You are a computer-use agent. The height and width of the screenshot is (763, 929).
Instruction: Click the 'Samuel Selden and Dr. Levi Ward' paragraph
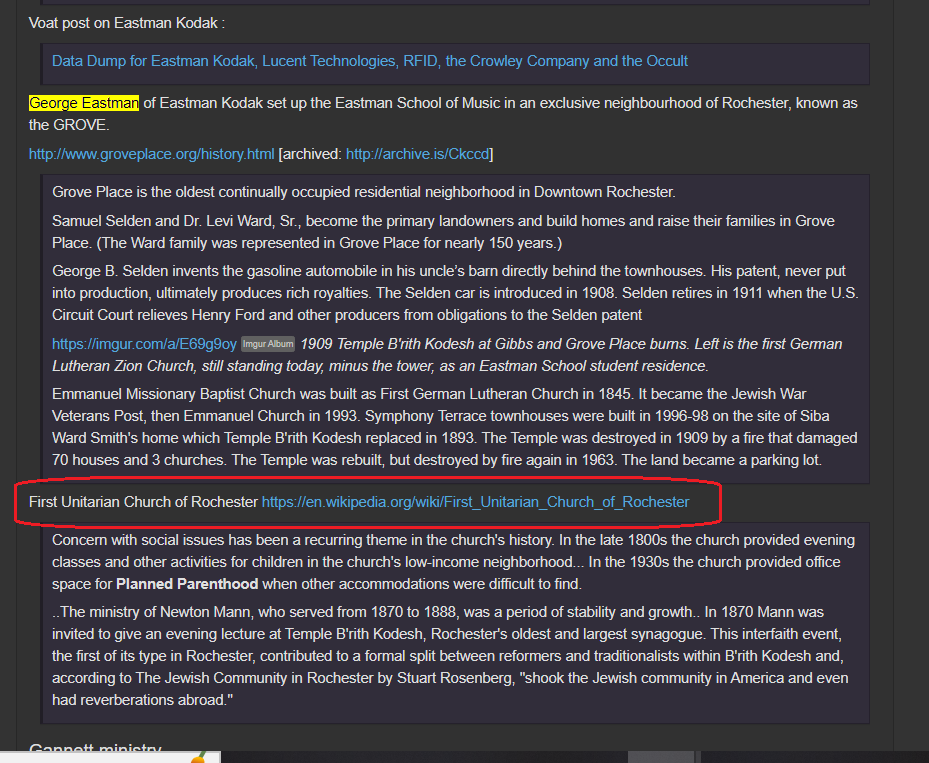(443, 232)
